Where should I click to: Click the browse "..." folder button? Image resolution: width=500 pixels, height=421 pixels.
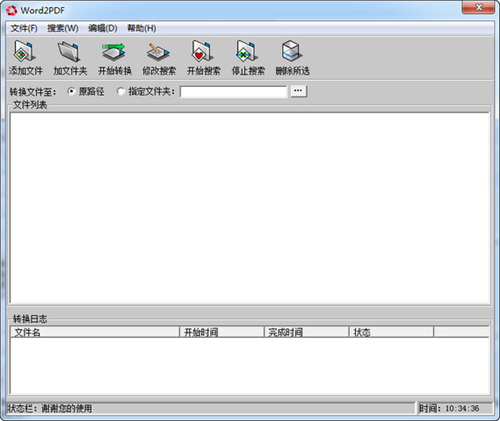pyautogui.click(x=298, y=91)
